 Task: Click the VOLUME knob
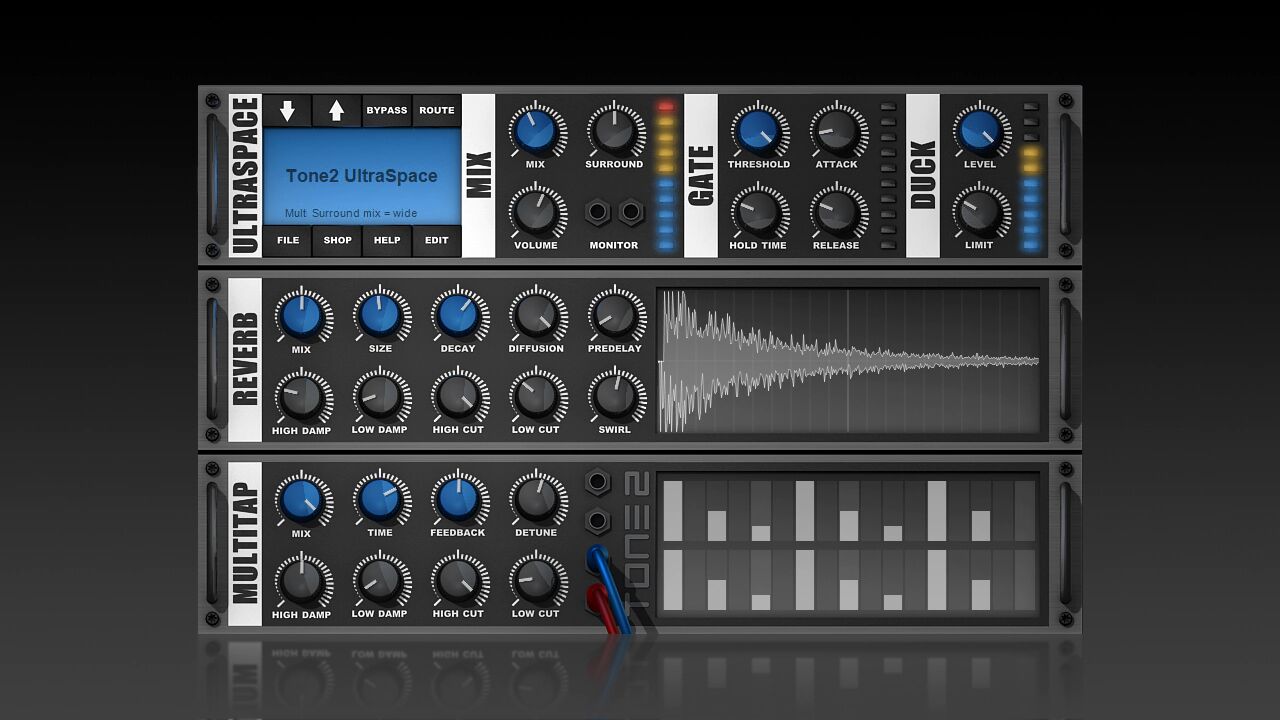[x=536, y=211]
